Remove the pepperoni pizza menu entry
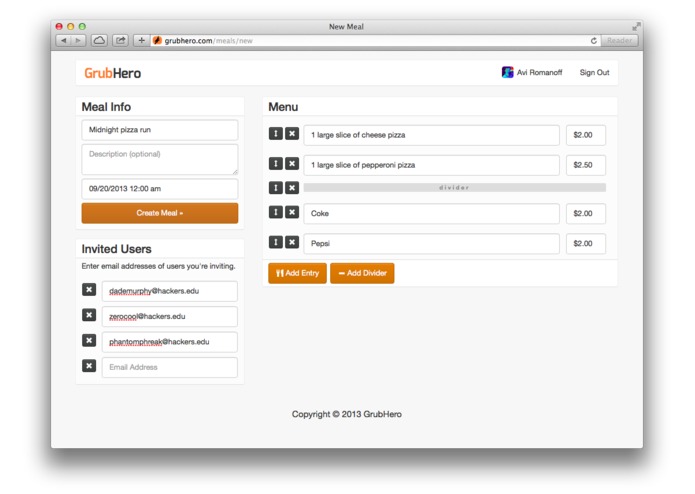 [x=292, y=163]
